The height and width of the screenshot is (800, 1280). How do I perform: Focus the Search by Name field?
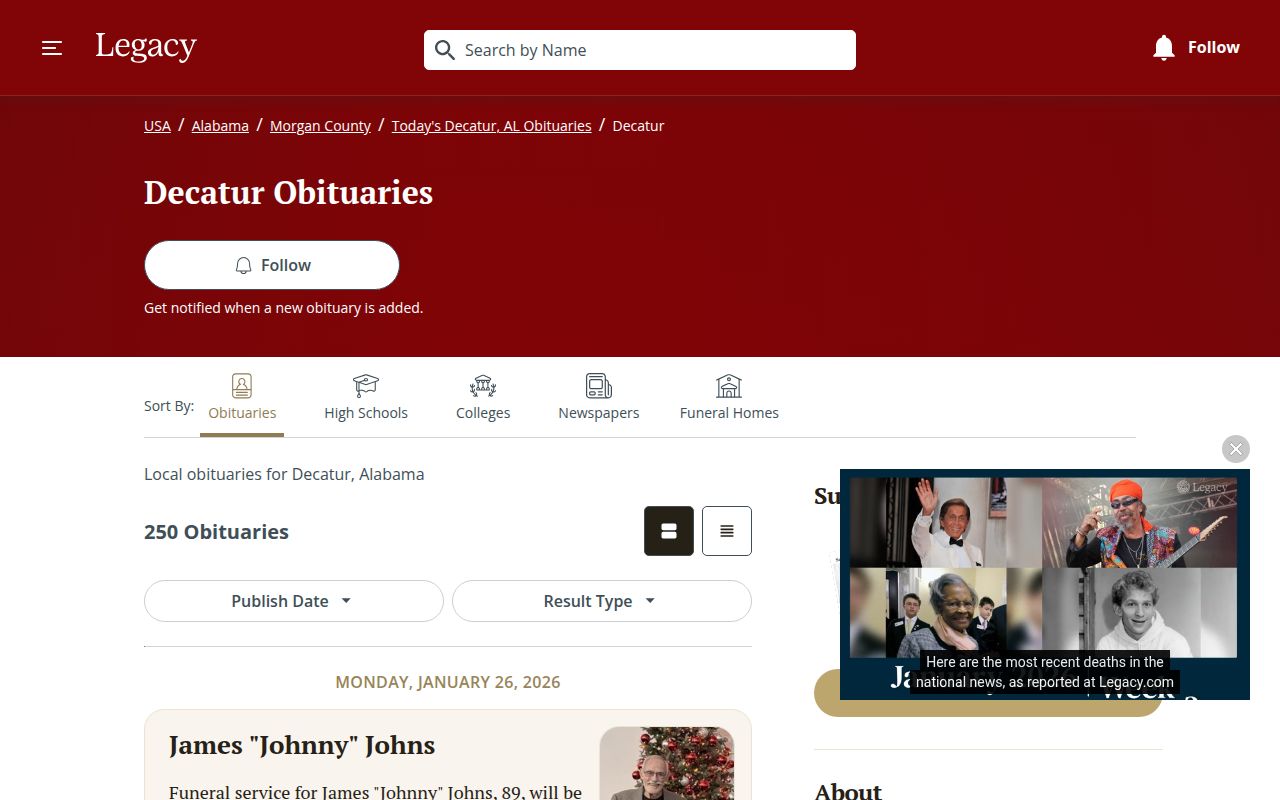[640, 50]
